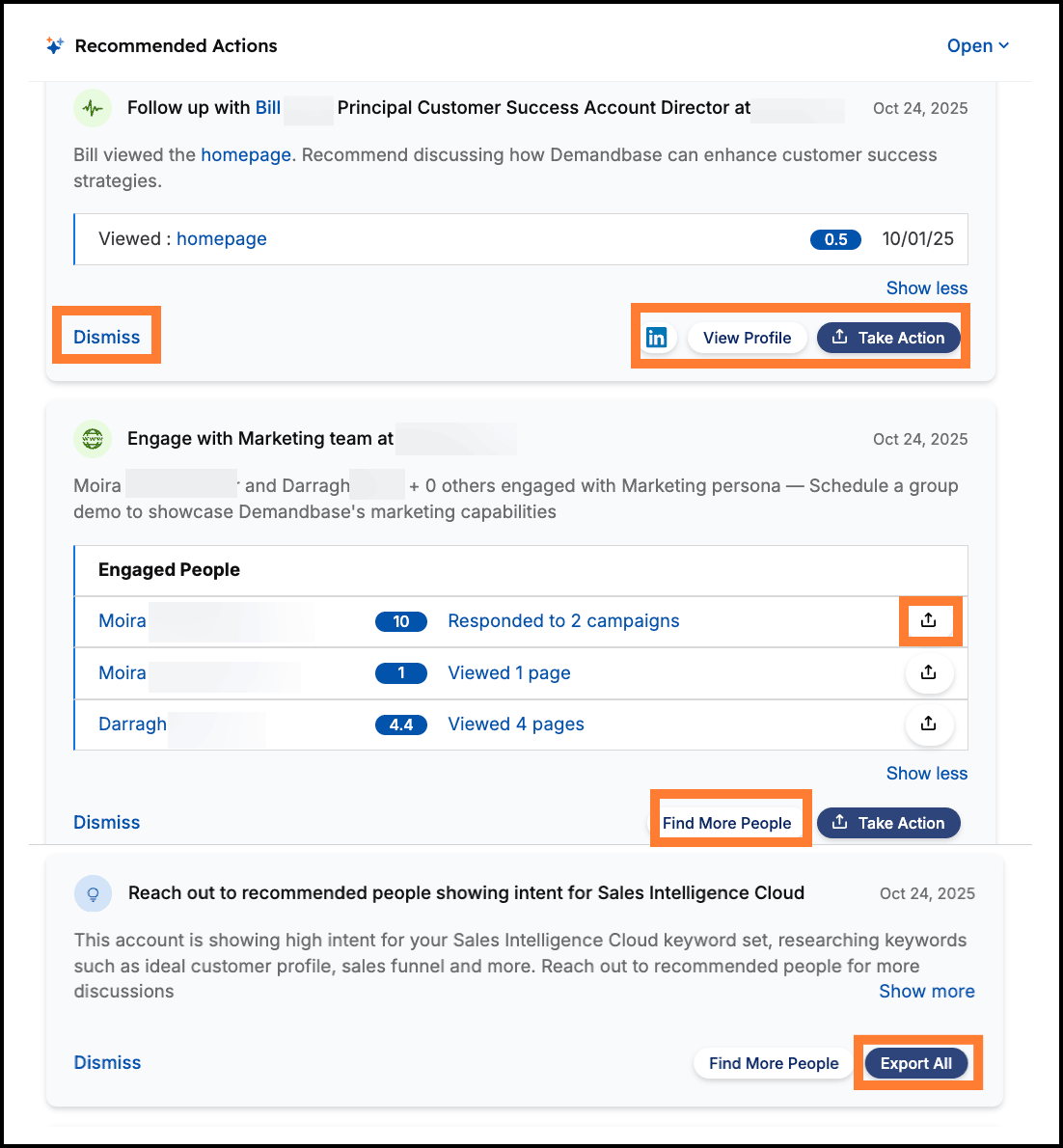Expand the intent card with Show more
This screenshot has width=1063, height=1148.
[x=926, y=991]
